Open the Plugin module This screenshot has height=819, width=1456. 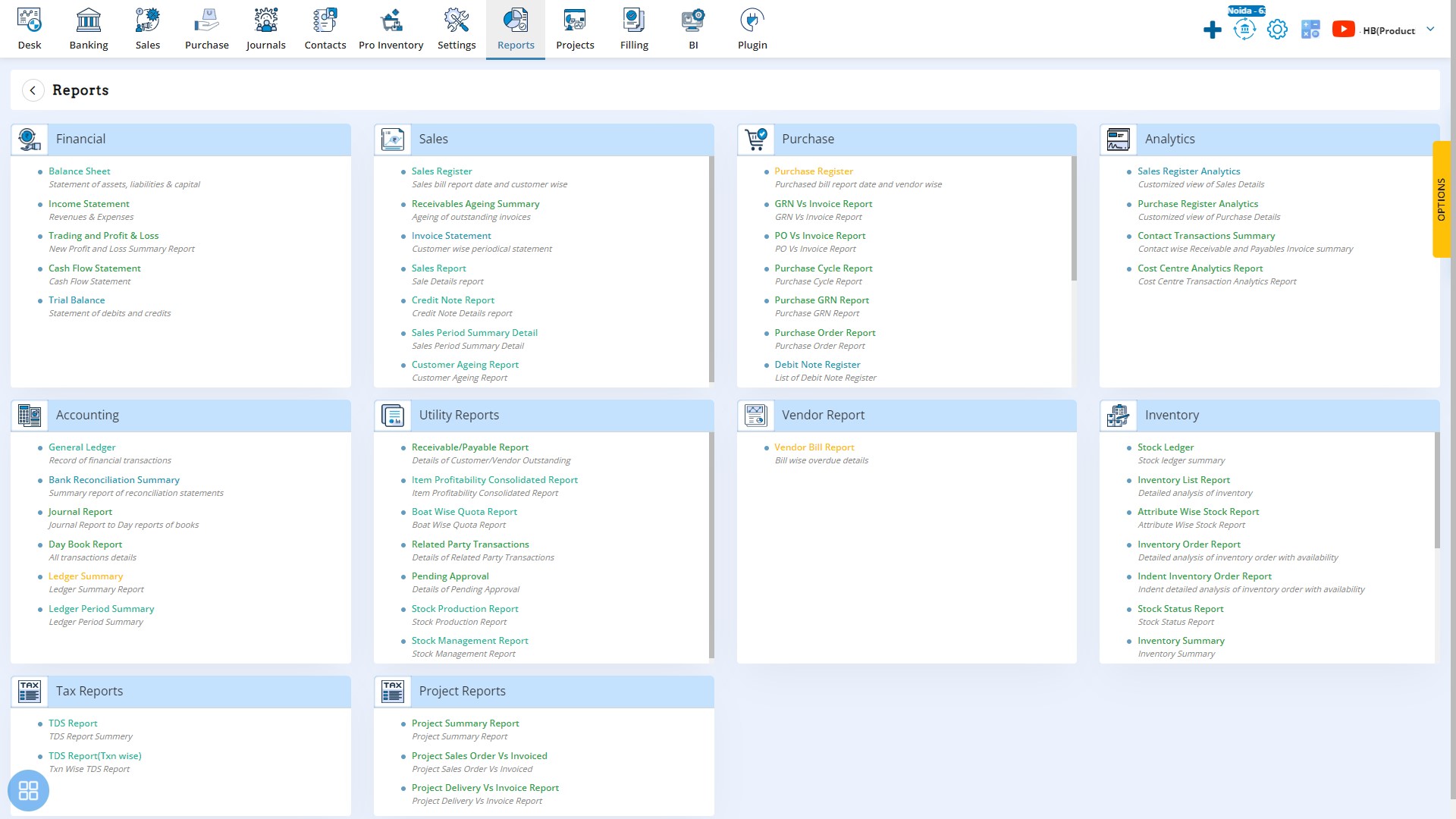point(752,28)
